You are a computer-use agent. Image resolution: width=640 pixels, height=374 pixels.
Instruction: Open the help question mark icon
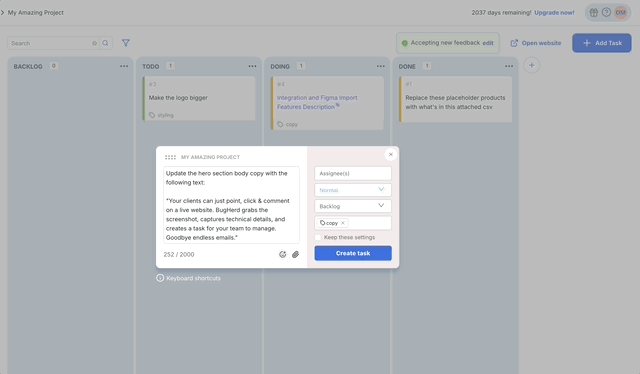pyautogui.click(x=607, y=13)
